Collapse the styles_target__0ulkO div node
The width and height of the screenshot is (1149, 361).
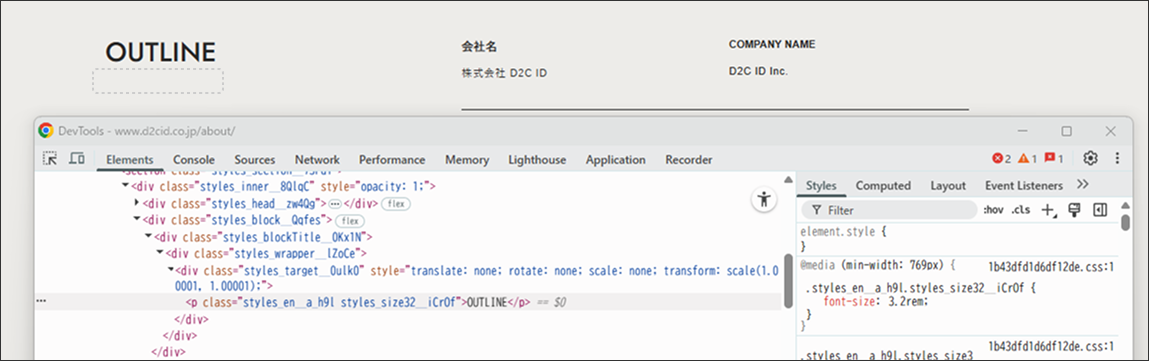coord(171,270)
